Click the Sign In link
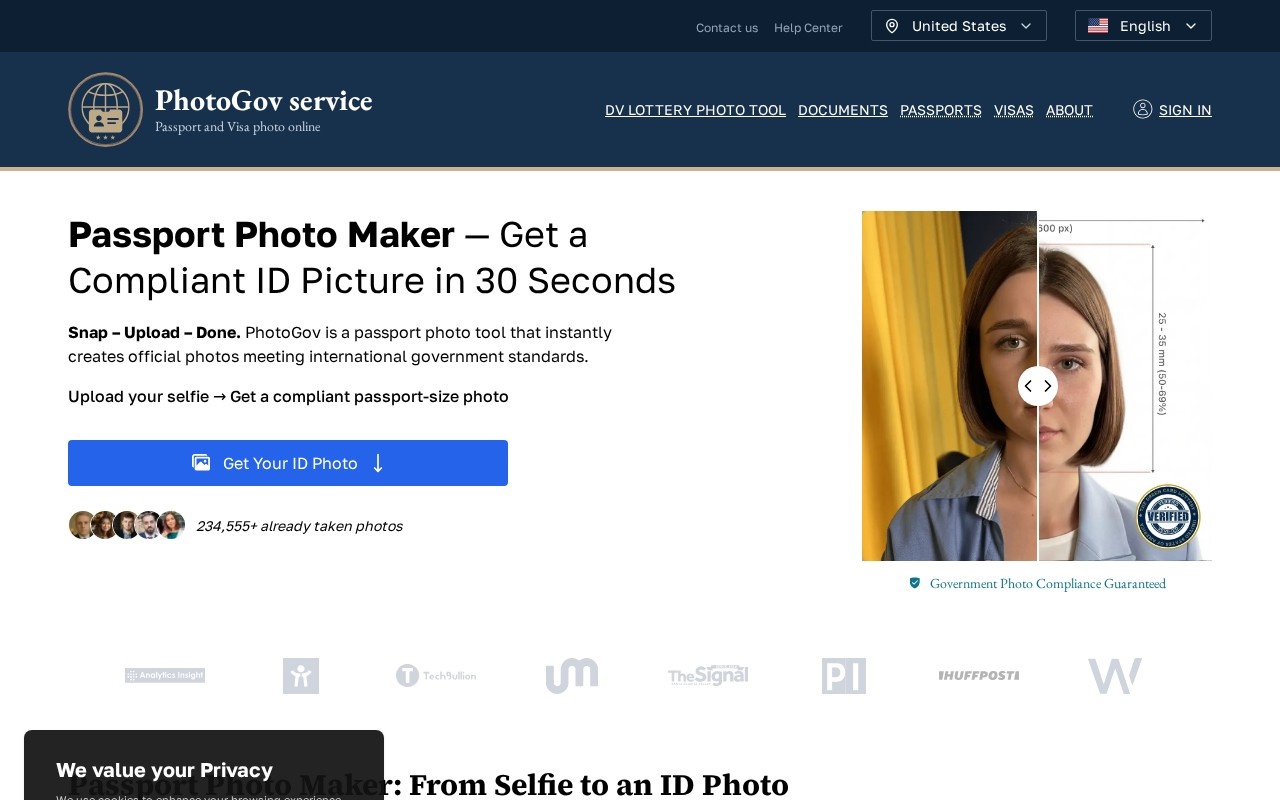This screenshot has width=1280, height=800. tap(1185, 110)
